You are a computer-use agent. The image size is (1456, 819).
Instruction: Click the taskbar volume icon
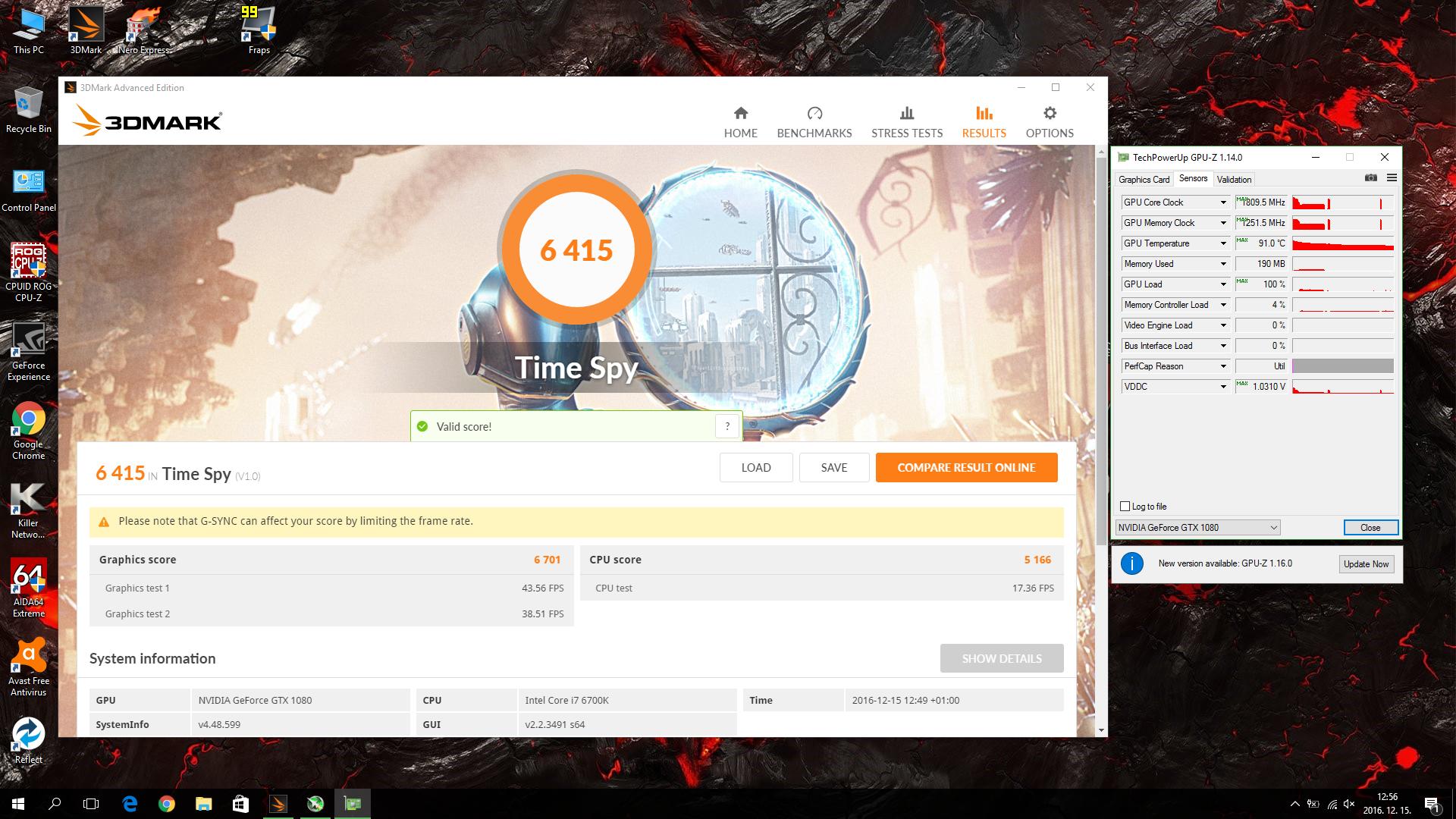1349,804
